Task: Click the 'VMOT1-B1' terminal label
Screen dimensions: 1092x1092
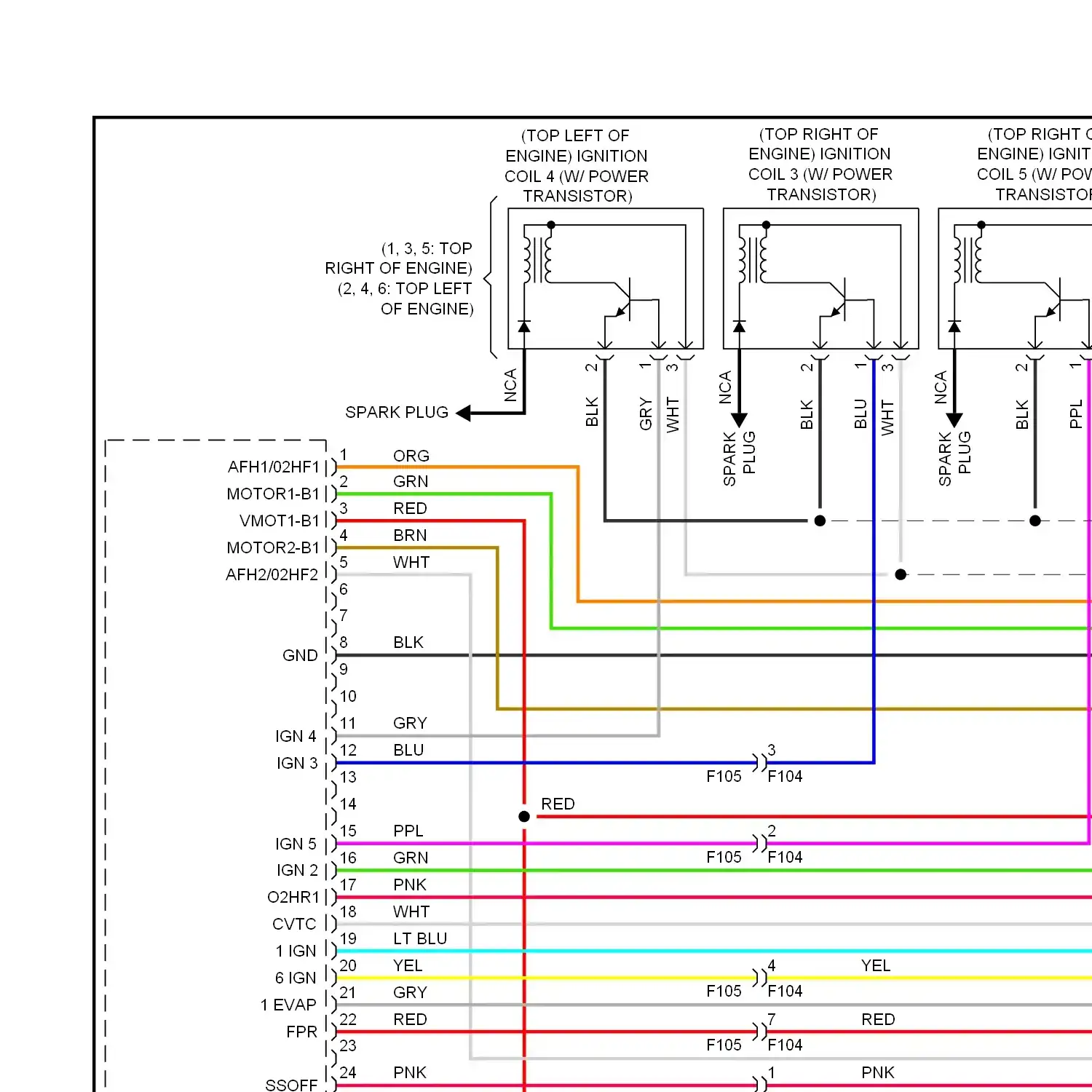Action: [280, 521]
